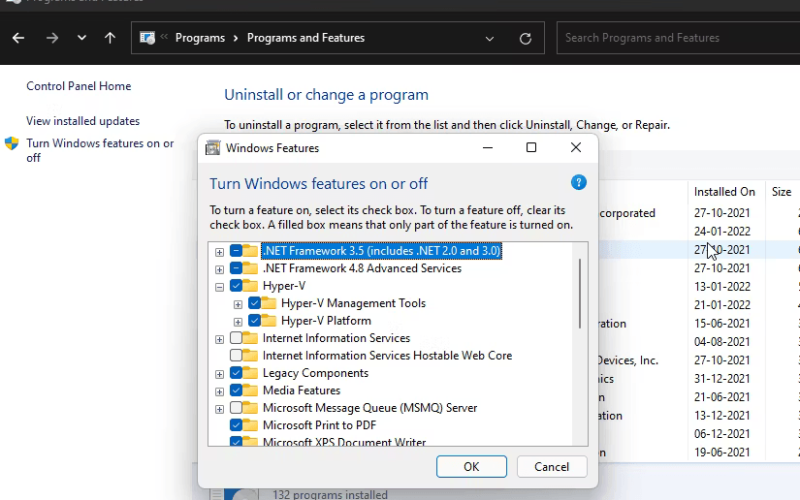Refresh the Programs and Features view

click(526, 39)
